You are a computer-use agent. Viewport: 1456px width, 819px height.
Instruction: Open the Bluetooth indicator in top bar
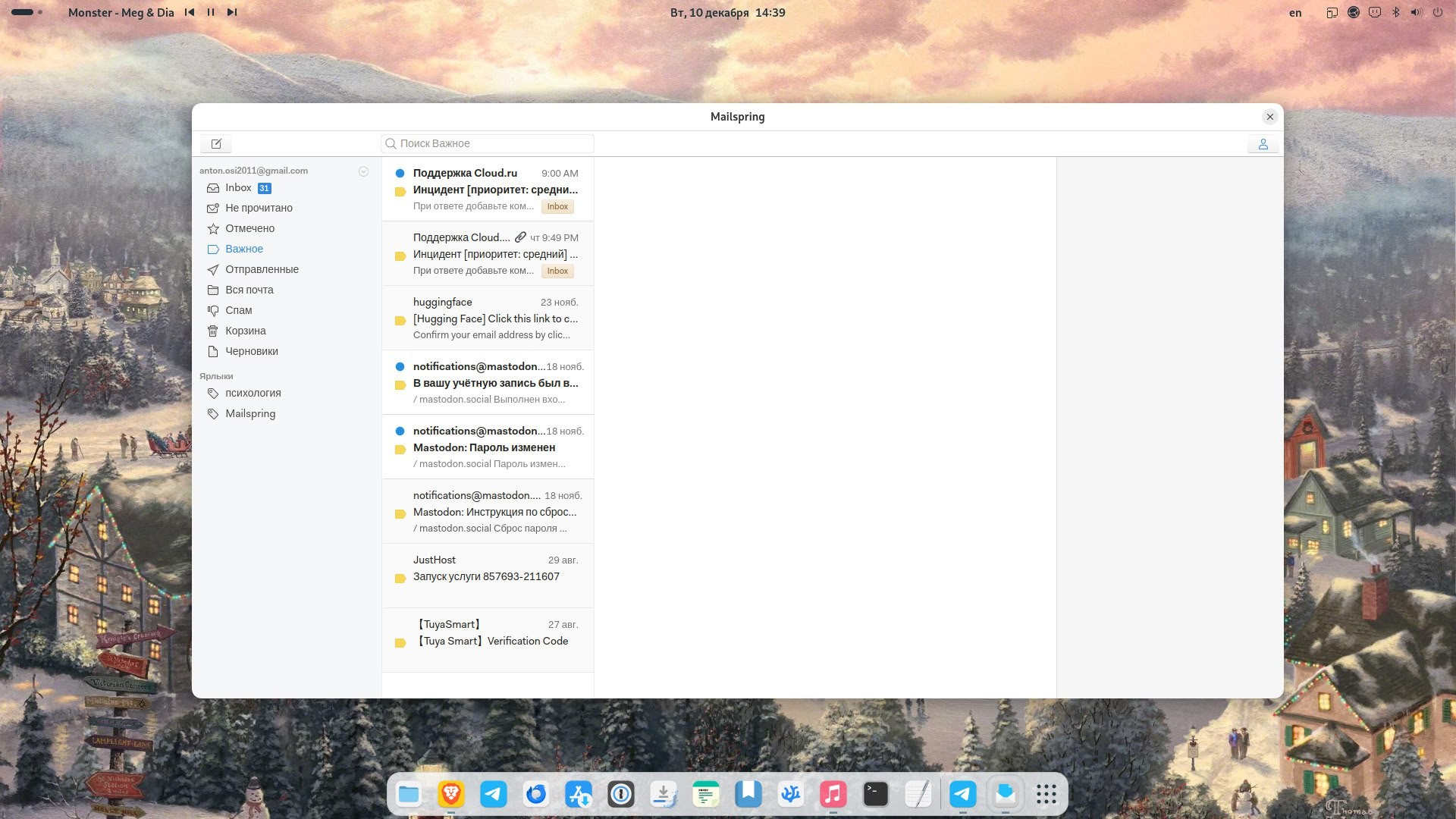pyautogui.click(x=1395, y=12)
